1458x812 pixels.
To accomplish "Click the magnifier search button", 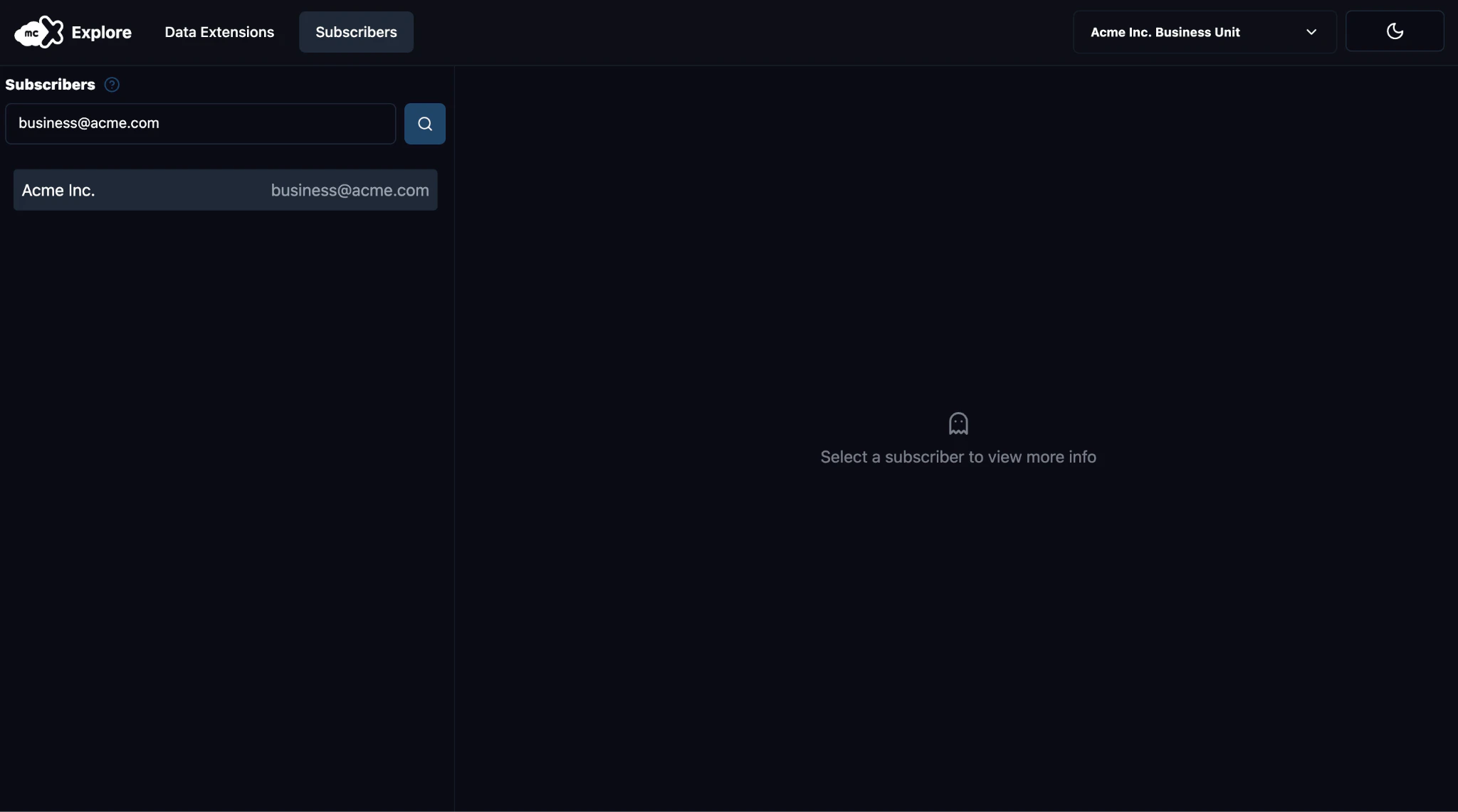I will tap(425, 124).
